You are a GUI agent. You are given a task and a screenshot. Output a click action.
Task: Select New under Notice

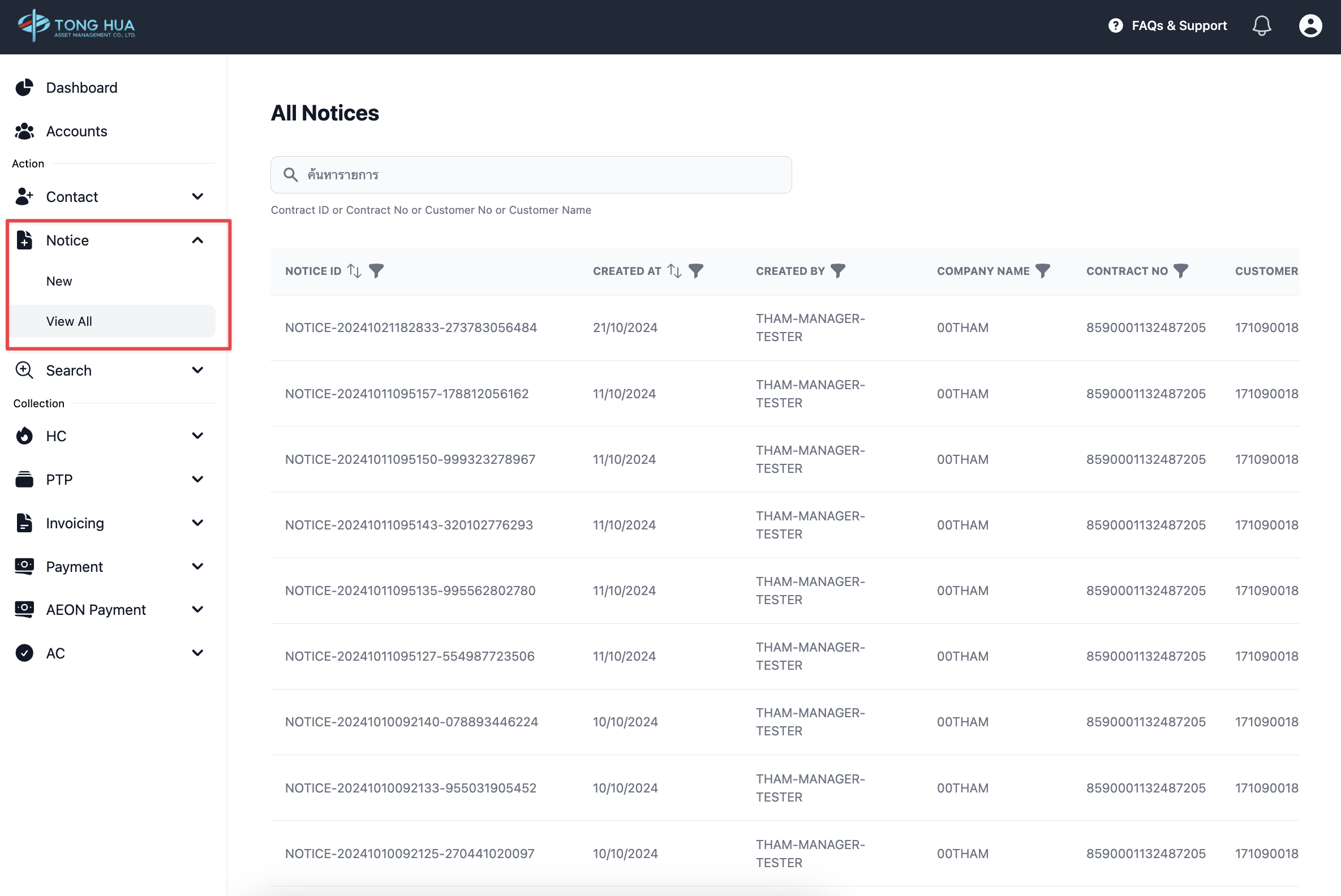coord(59,281)
